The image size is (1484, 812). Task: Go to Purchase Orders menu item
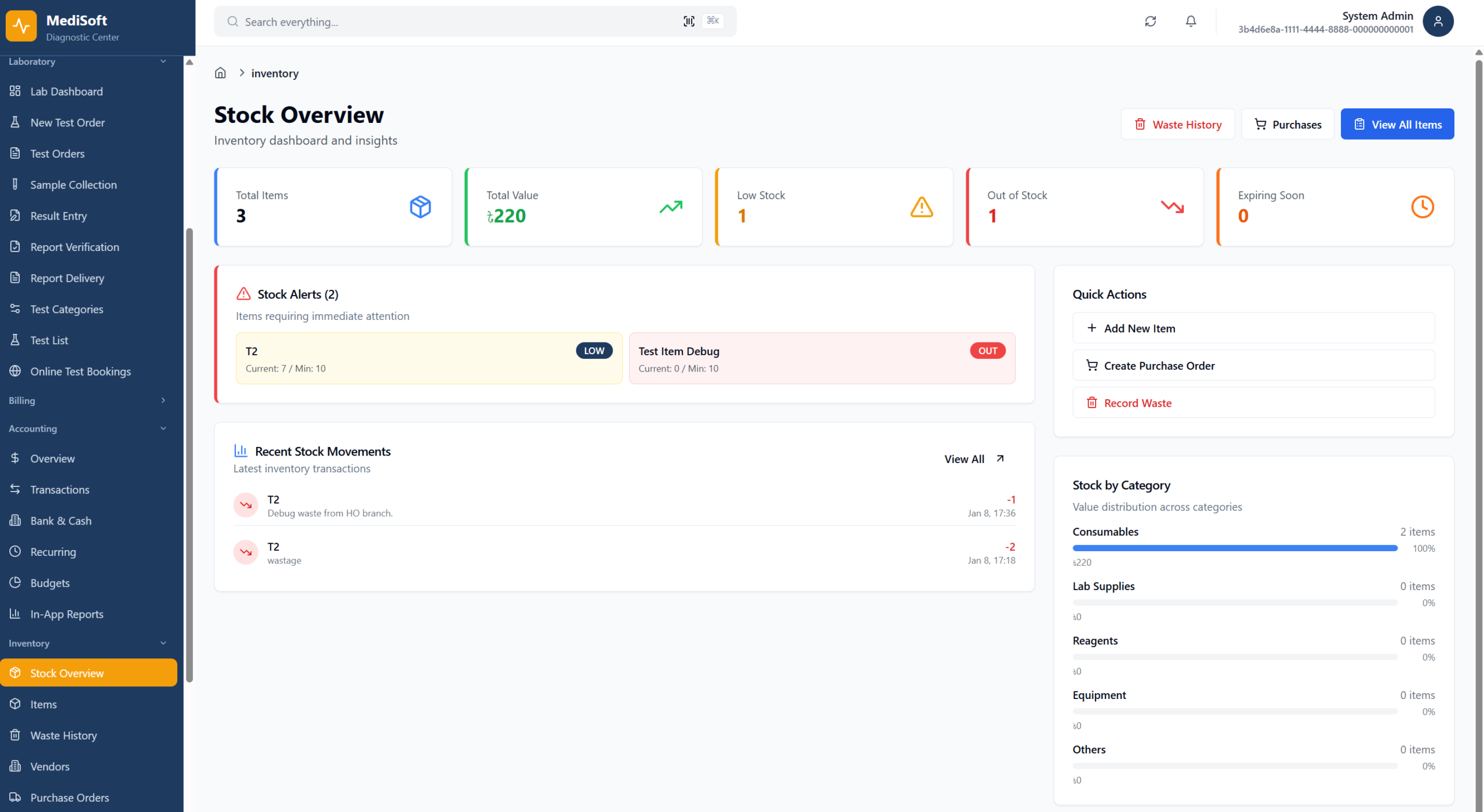(69, 798)
